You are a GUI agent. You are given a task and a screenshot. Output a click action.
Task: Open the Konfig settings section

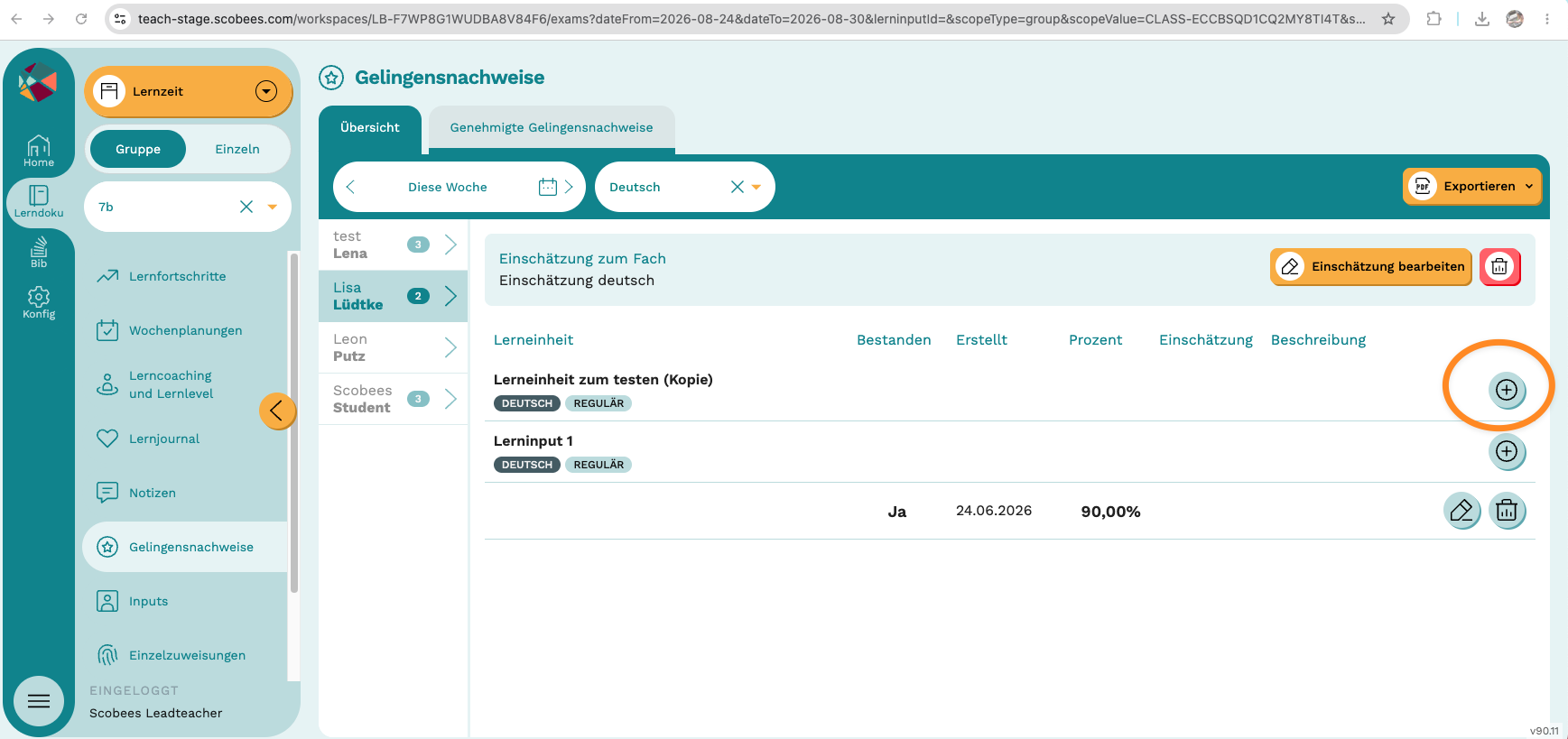[x=39, y=302]
